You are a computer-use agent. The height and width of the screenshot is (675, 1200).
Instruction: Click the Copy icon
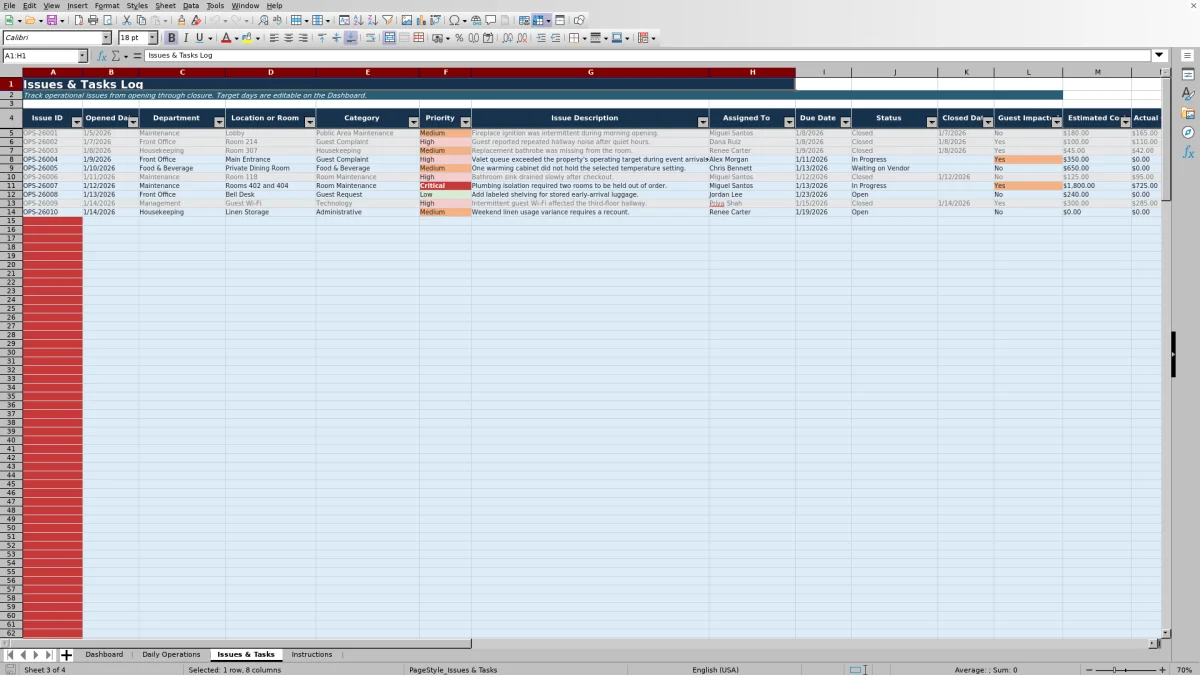coord(141,20)
